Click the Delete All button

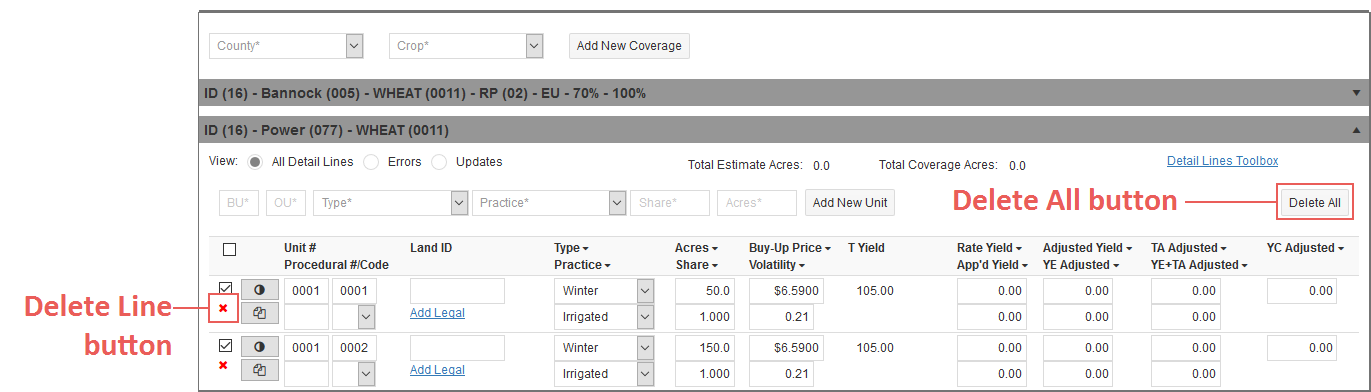[x=1314, y=203]
